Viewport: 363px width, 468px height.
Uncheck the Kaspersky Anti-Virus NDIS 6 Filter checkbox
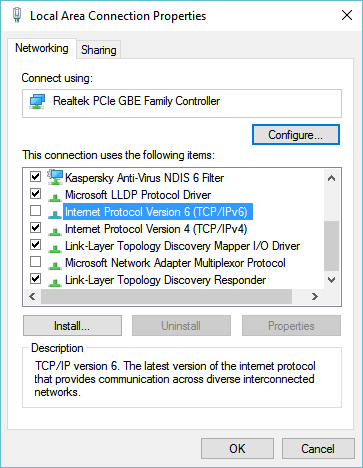(x=35, y=176)
